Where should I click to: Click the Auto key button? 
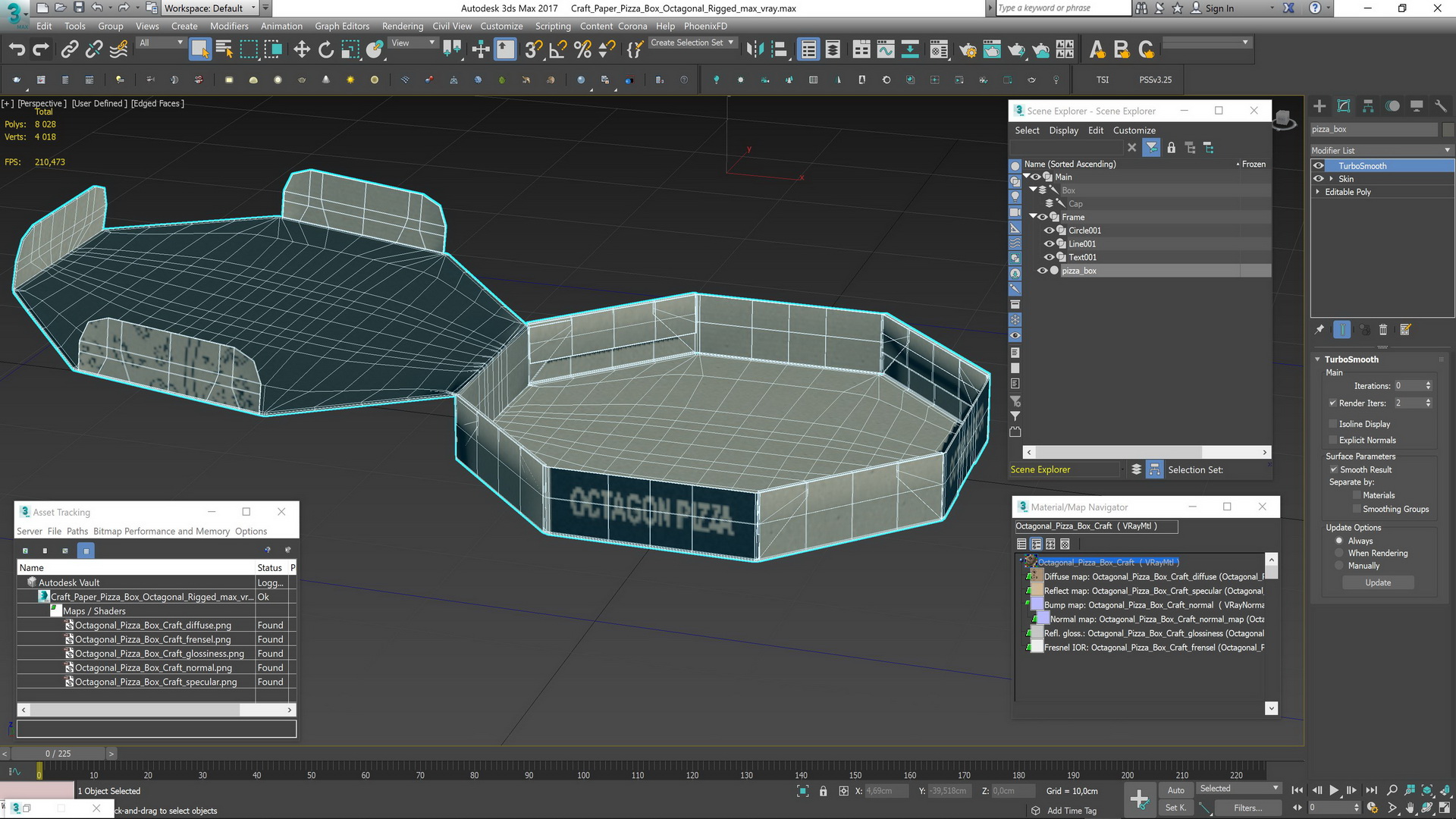[1175, 790]
